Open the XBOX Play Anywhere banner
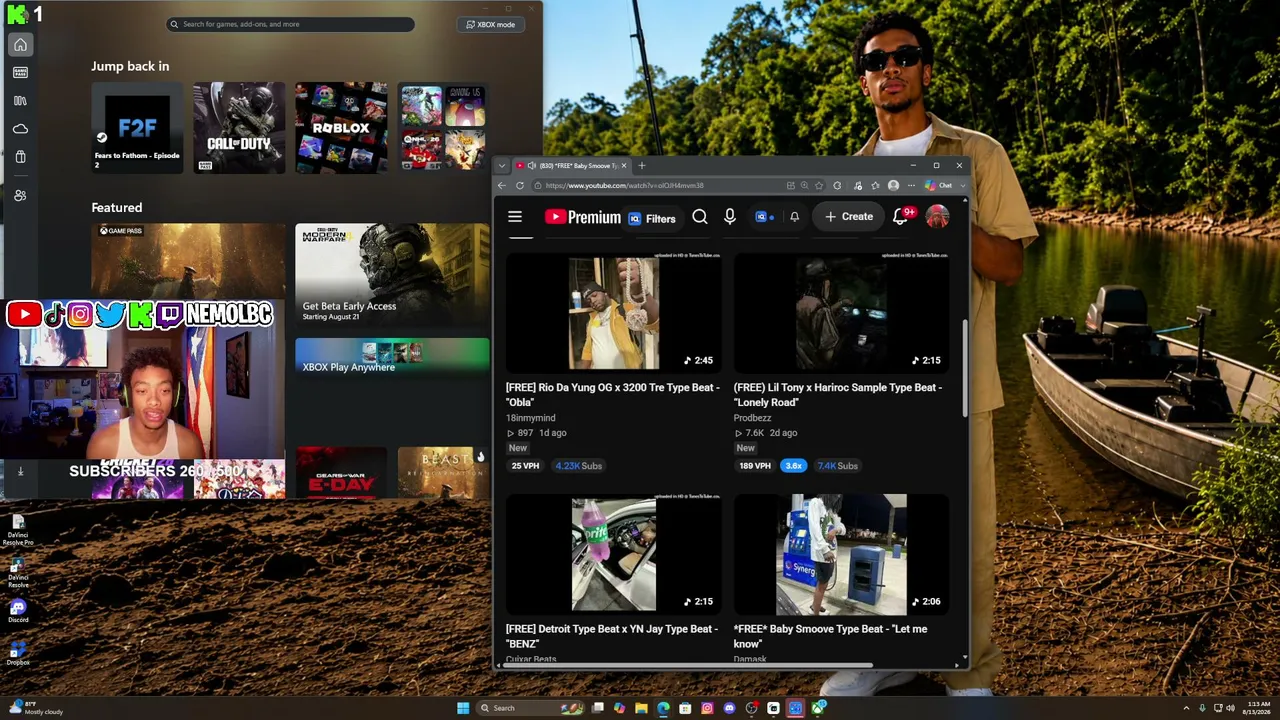The height and width of the screenshot is (720, 1280). 392,357
